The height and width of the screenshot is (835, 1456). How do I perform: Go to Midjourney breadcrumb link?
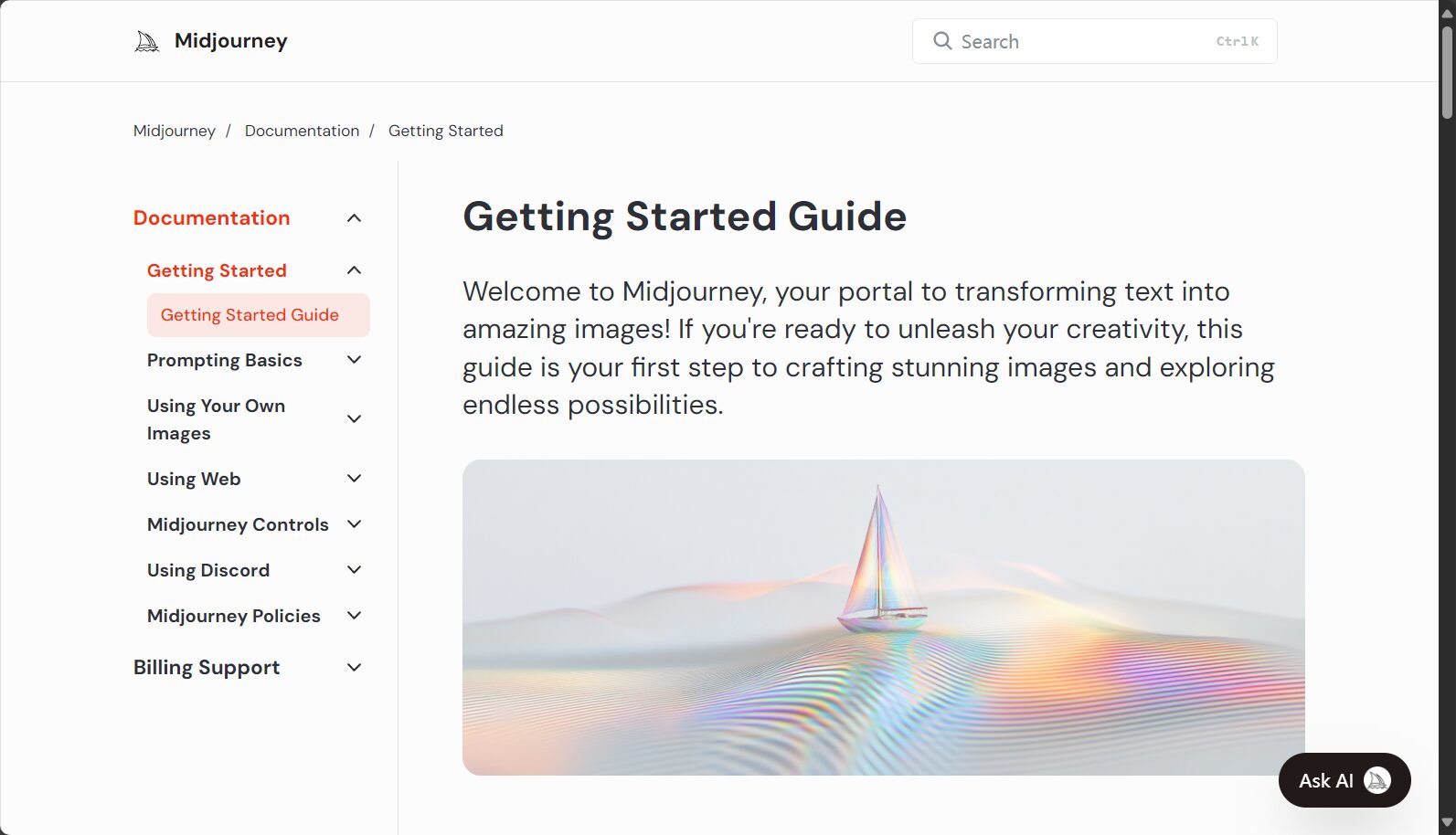[175, 131]
